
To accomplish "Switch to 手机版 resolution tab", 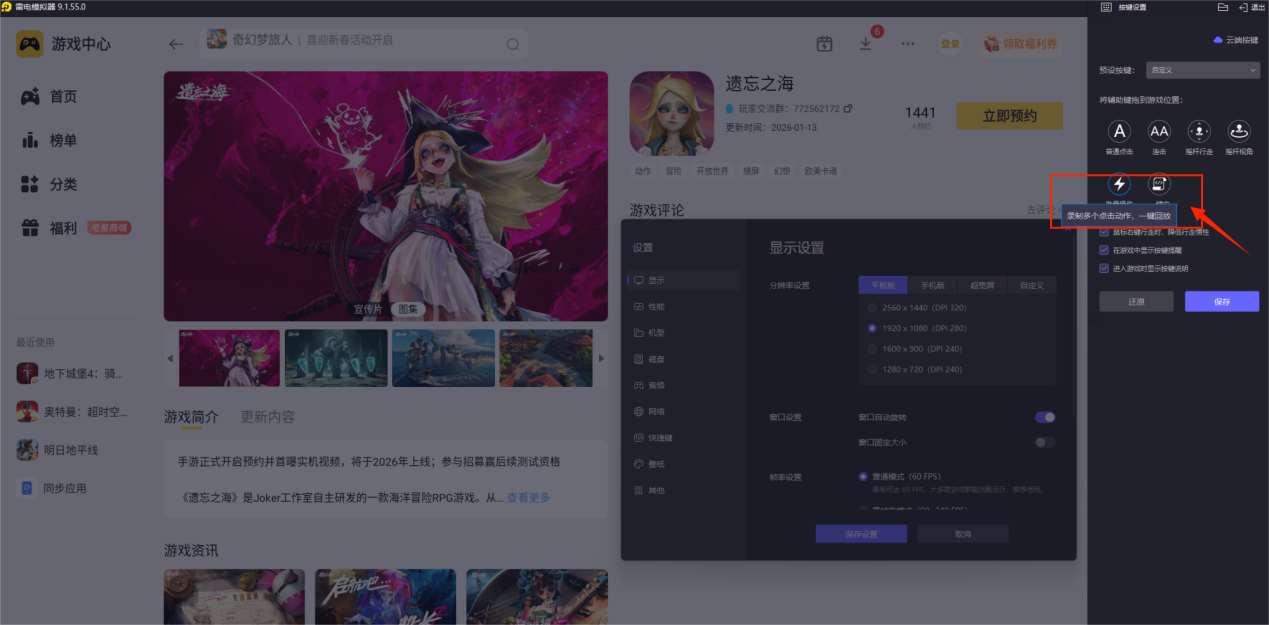I will [932, 285].
